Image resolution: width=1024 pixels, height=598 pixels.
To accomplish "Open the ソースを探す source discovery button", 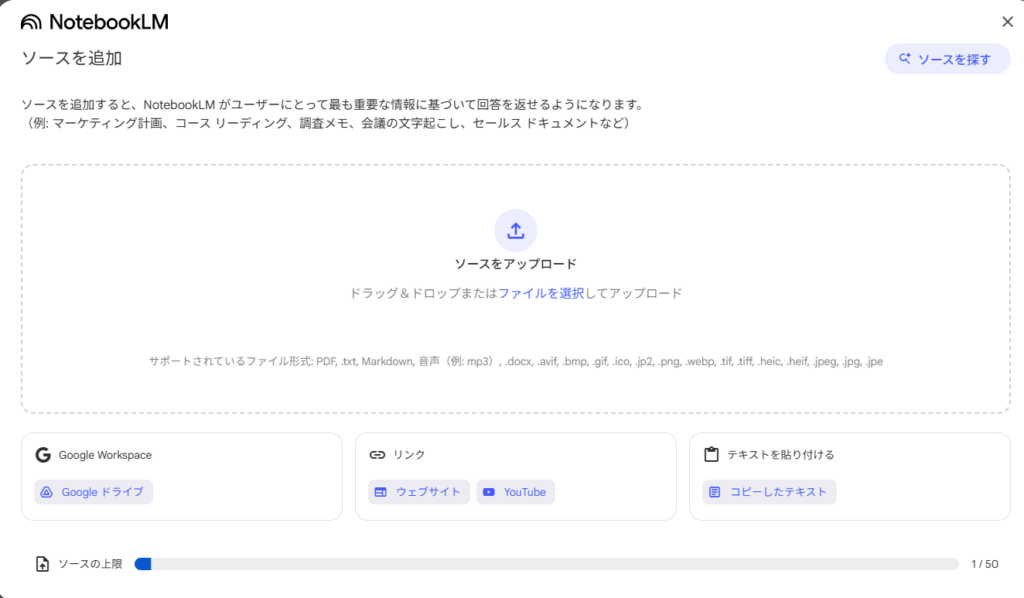I will tap(947, 59).
